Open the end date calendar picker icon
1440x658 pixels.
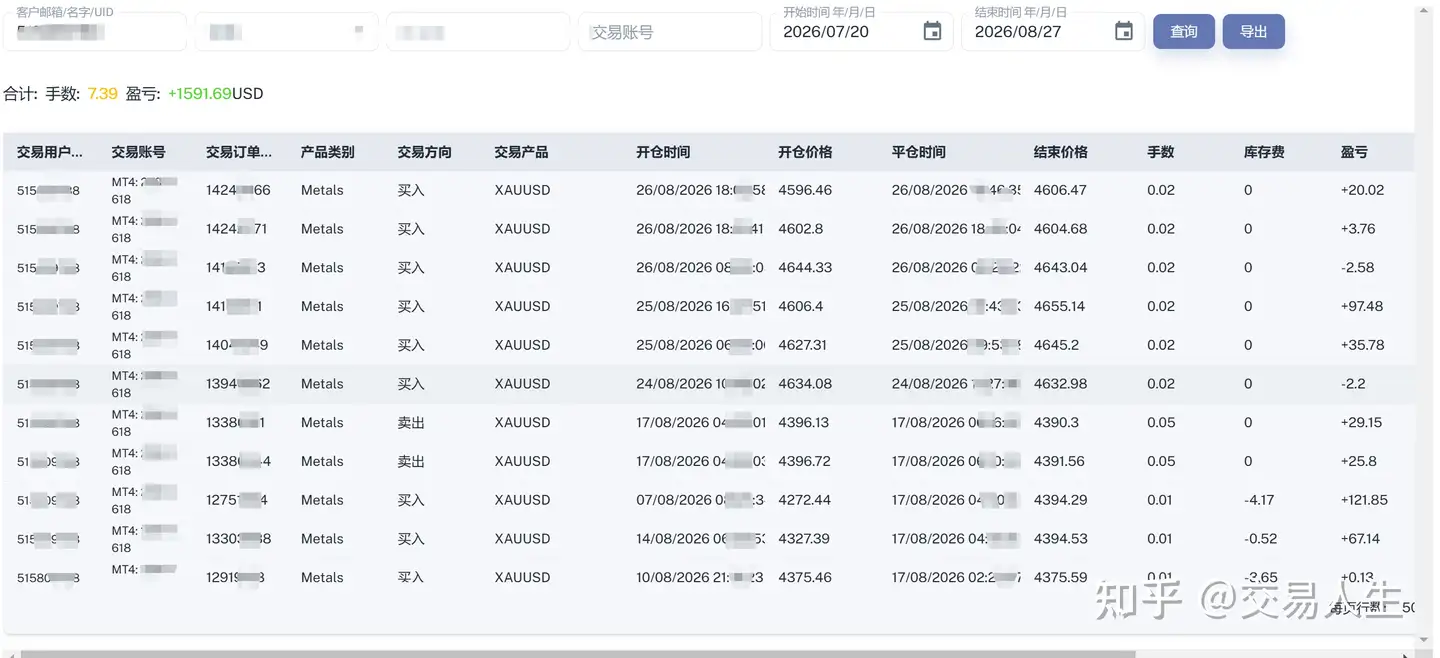[1124, 32]
